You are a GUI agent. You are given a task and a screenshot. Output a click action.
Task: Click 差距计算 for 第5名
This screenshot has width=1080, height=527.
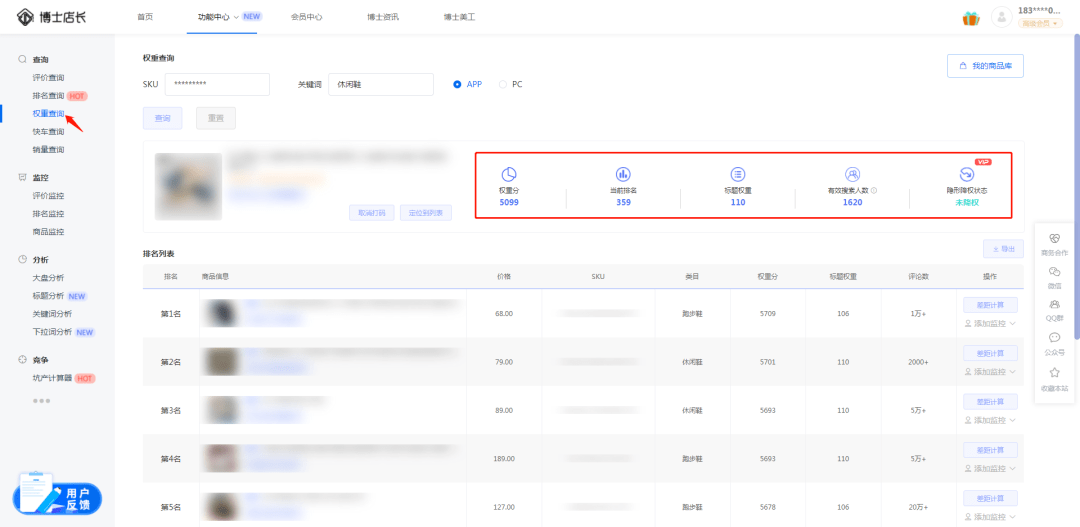990,498
